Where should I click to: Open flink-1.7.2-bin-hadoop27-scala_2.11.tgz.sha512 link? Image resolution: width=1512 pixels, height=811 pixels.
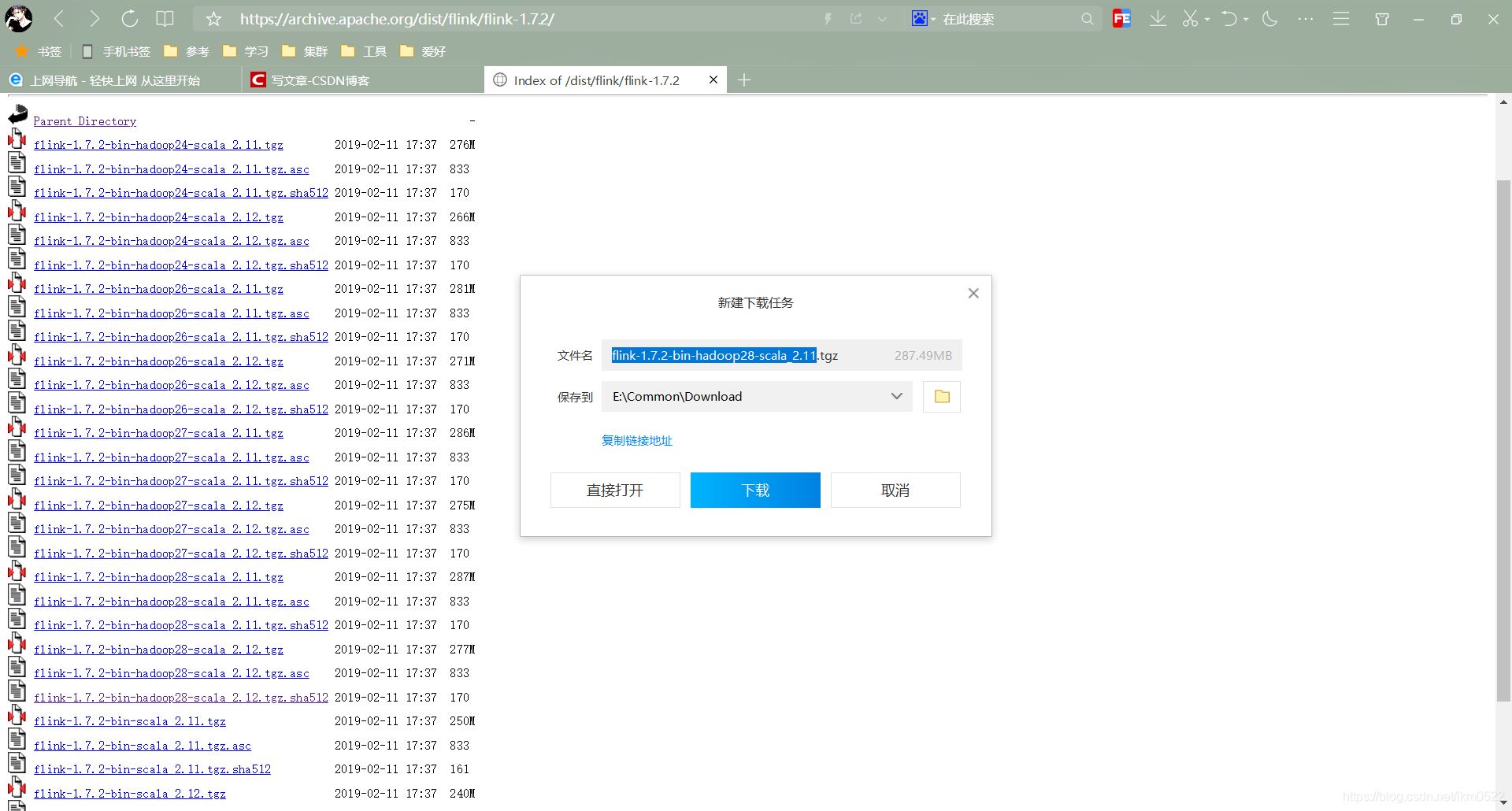(181, 481)
